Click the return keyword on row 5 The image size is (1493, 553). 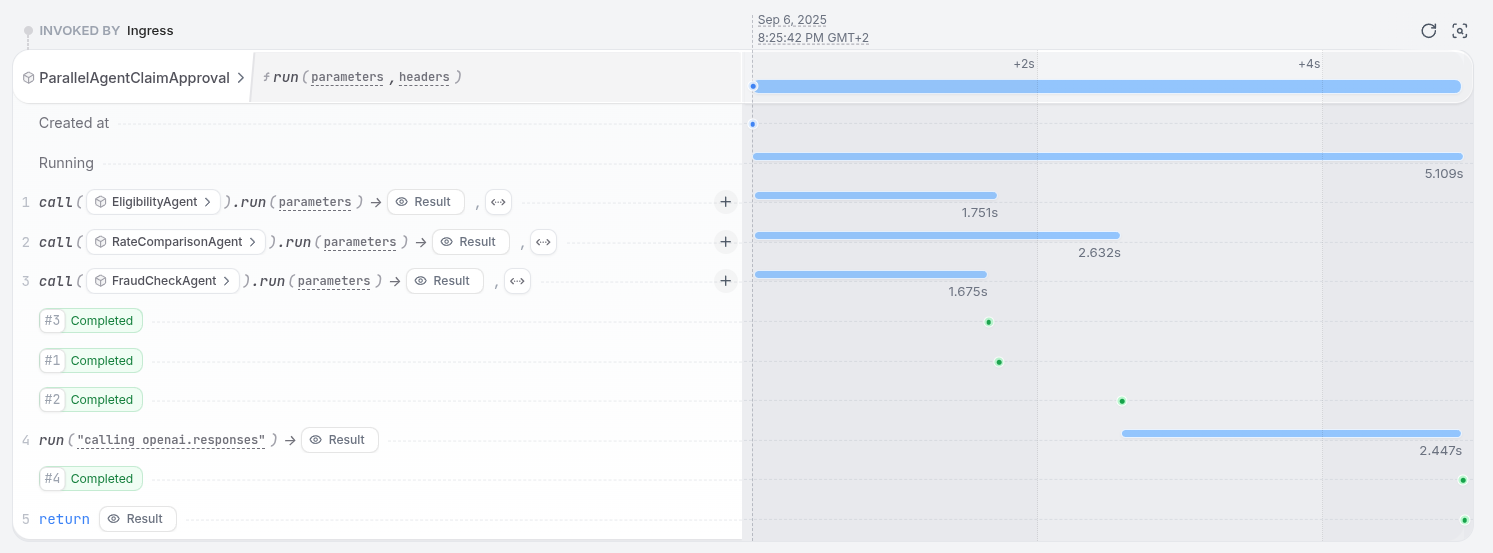click(x=64, y=519)
